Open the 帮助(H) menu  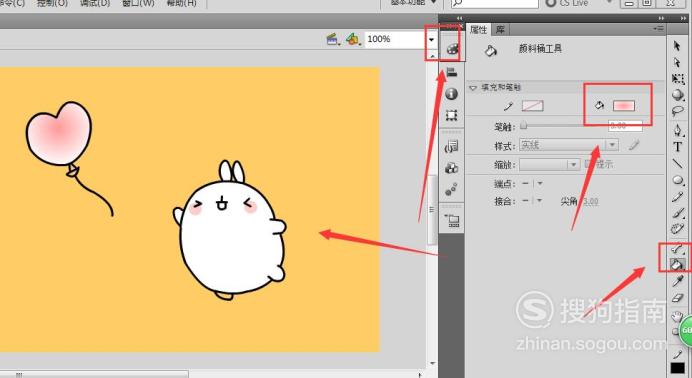181,3
